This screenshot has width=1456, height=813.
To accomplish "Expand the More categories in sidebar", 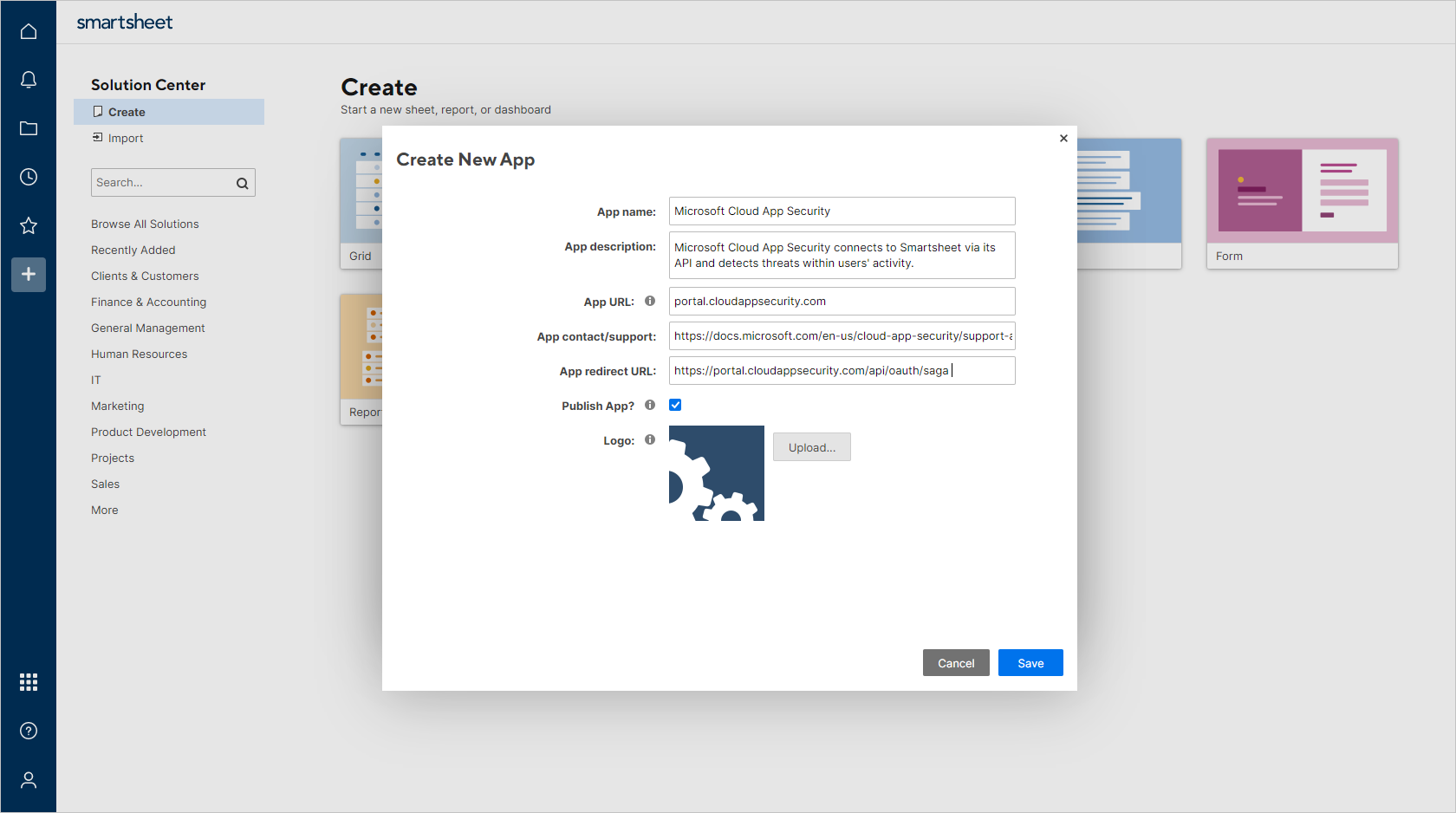I will tap(104, 510).
